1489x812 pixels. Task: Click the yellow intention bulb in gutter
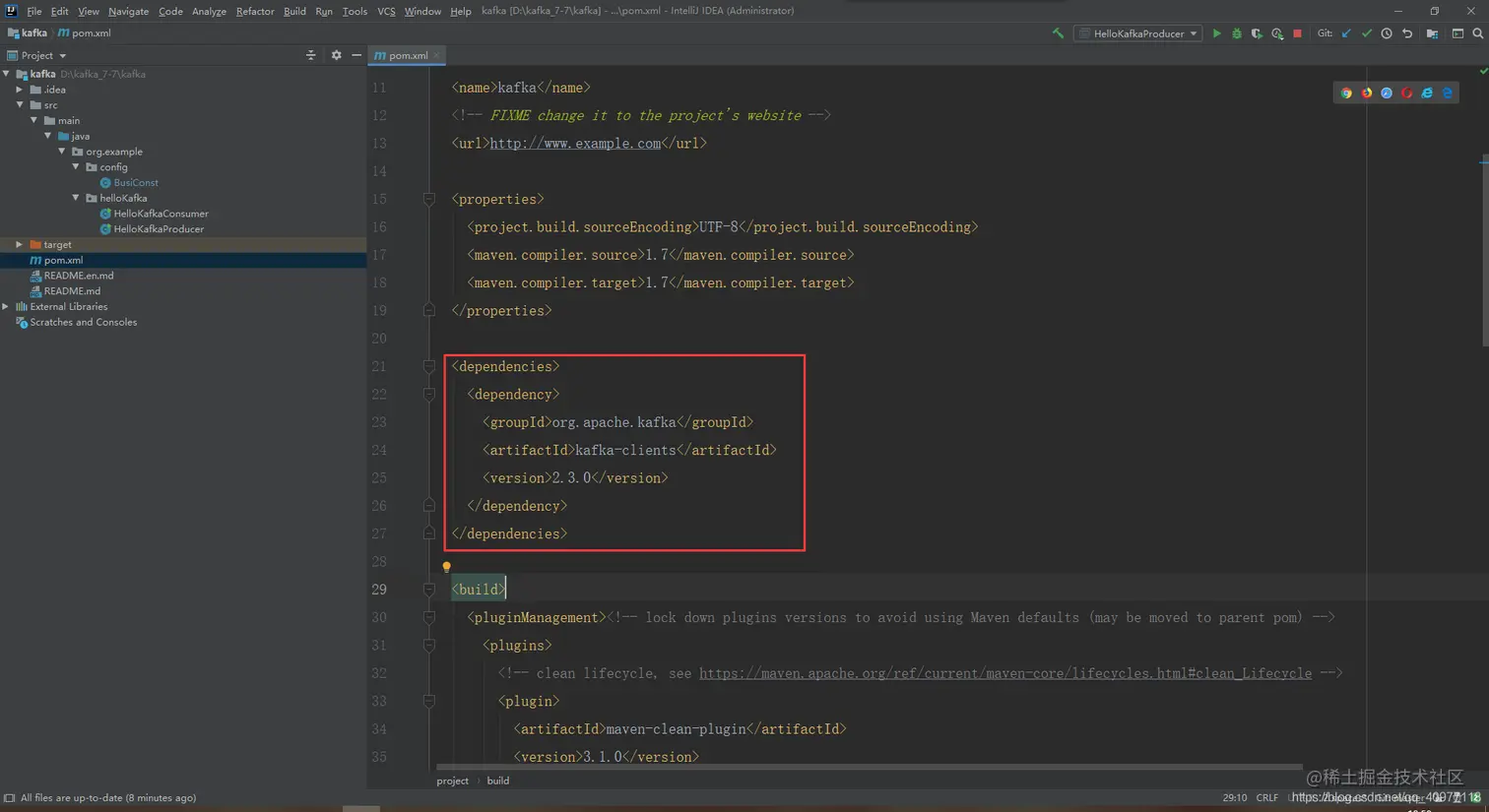446,567
